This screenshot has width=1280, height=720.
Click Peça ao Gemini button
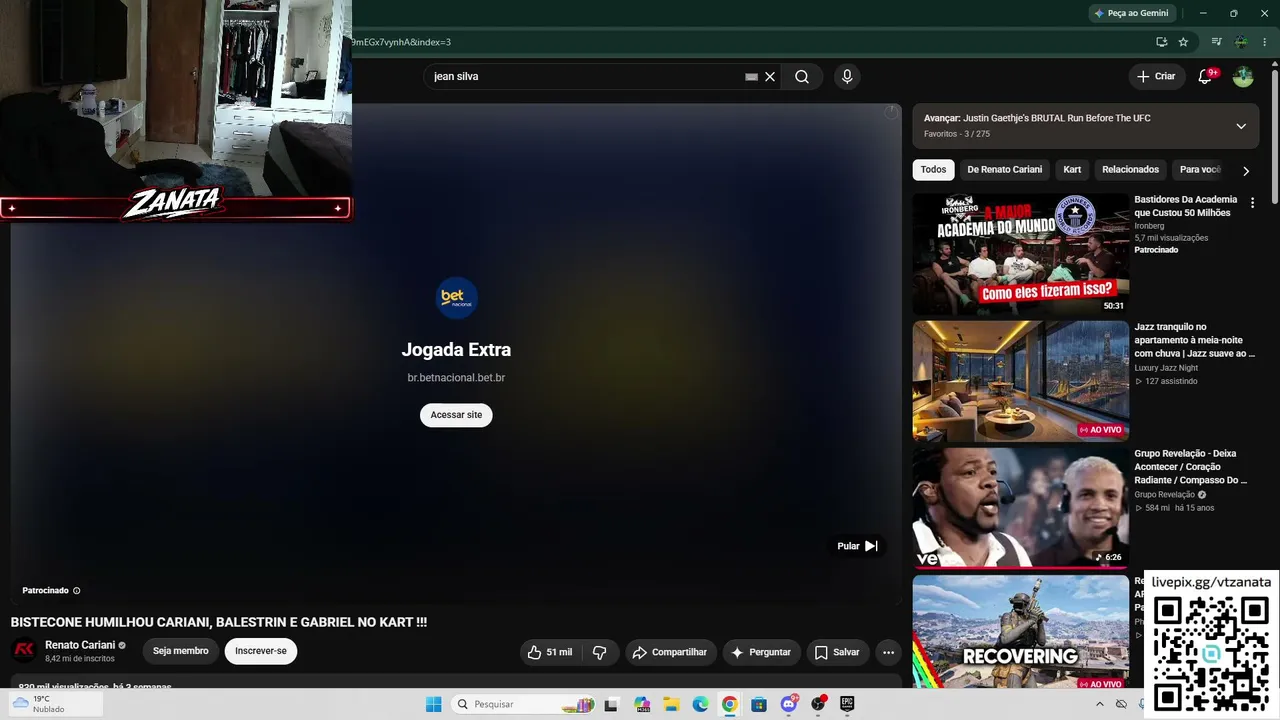pyautogui.click(x=1131, y=13)
